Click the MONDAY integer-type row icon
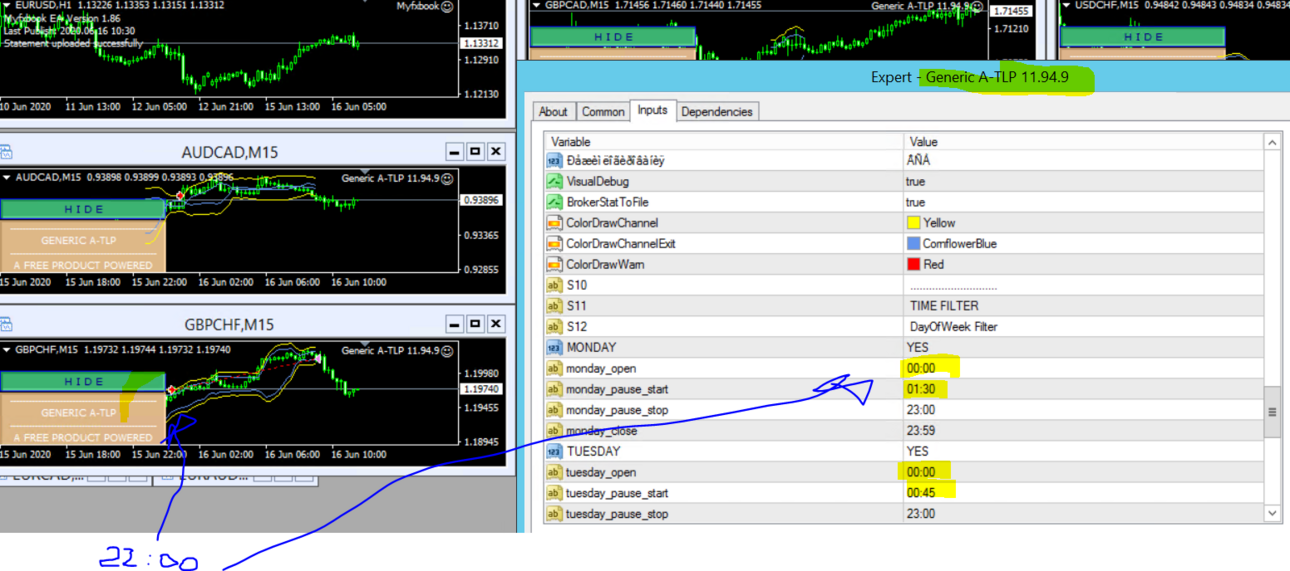The height and width of the screenshot is (571, 1290). (554, 348)
